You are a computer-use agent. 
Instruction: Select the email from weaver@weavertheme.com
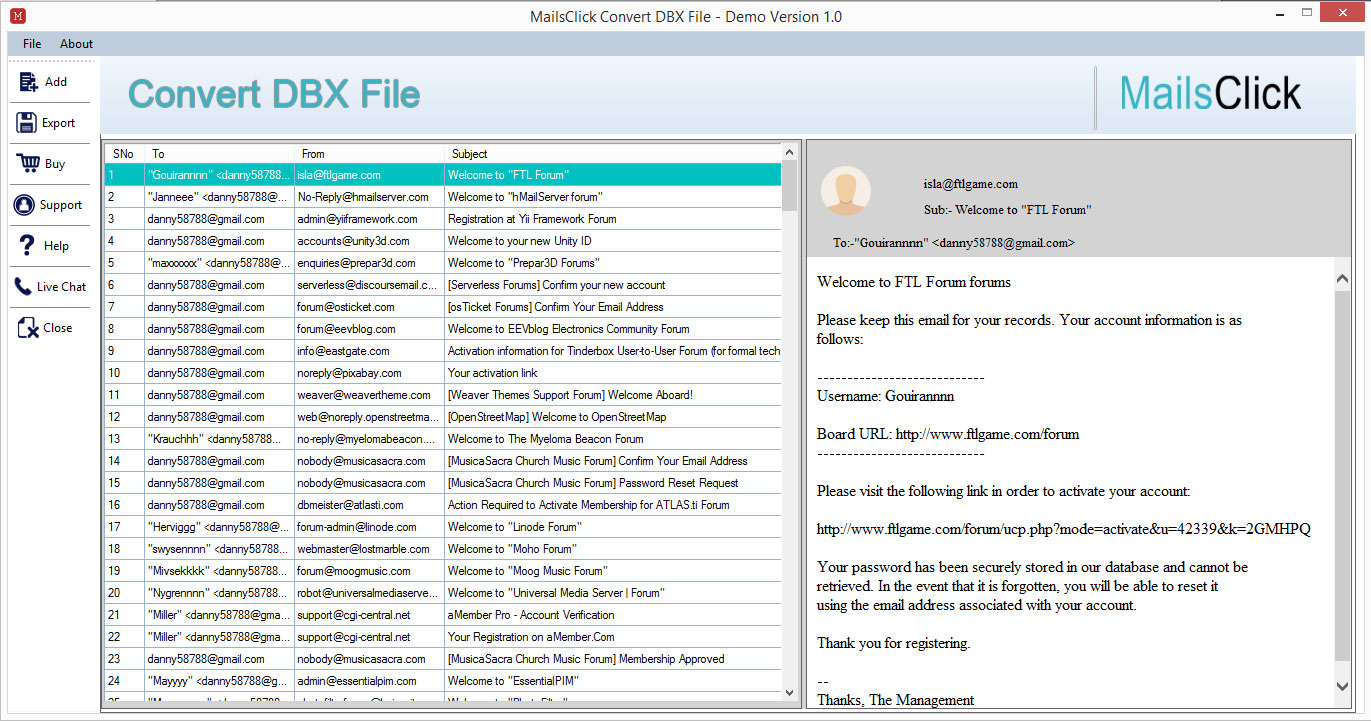coord(443,395)
